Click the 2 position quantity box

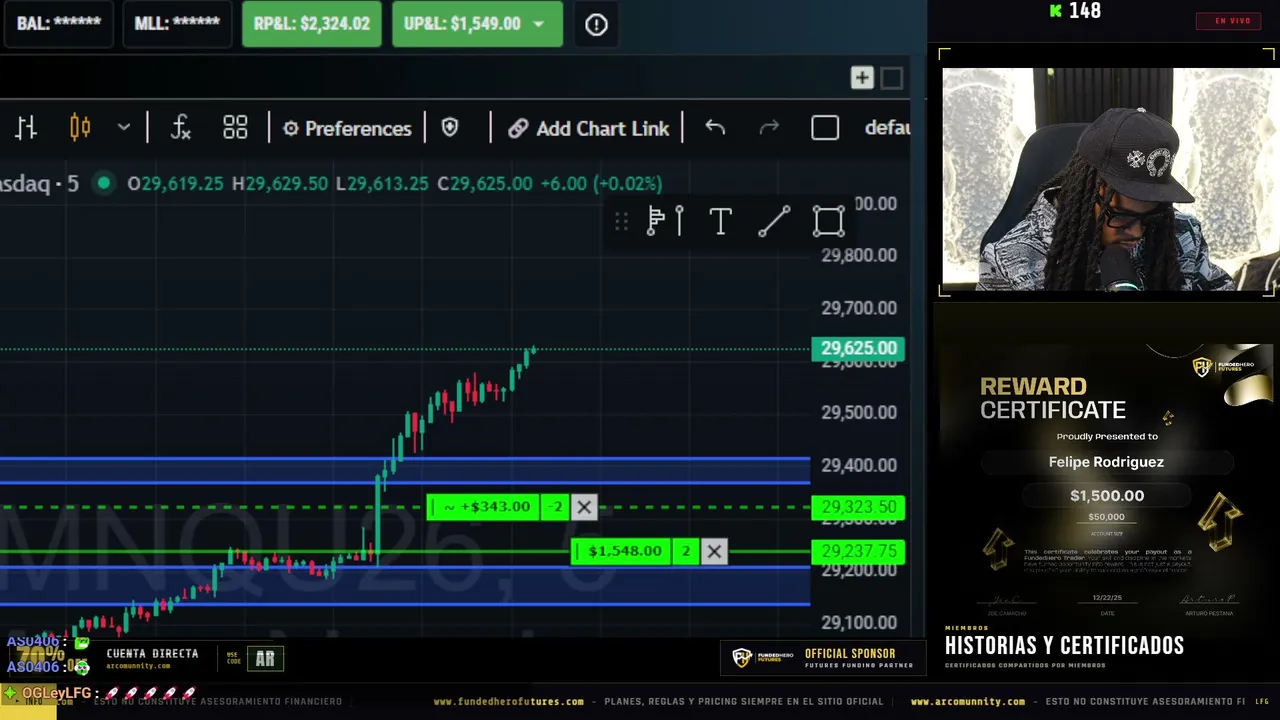686,551
